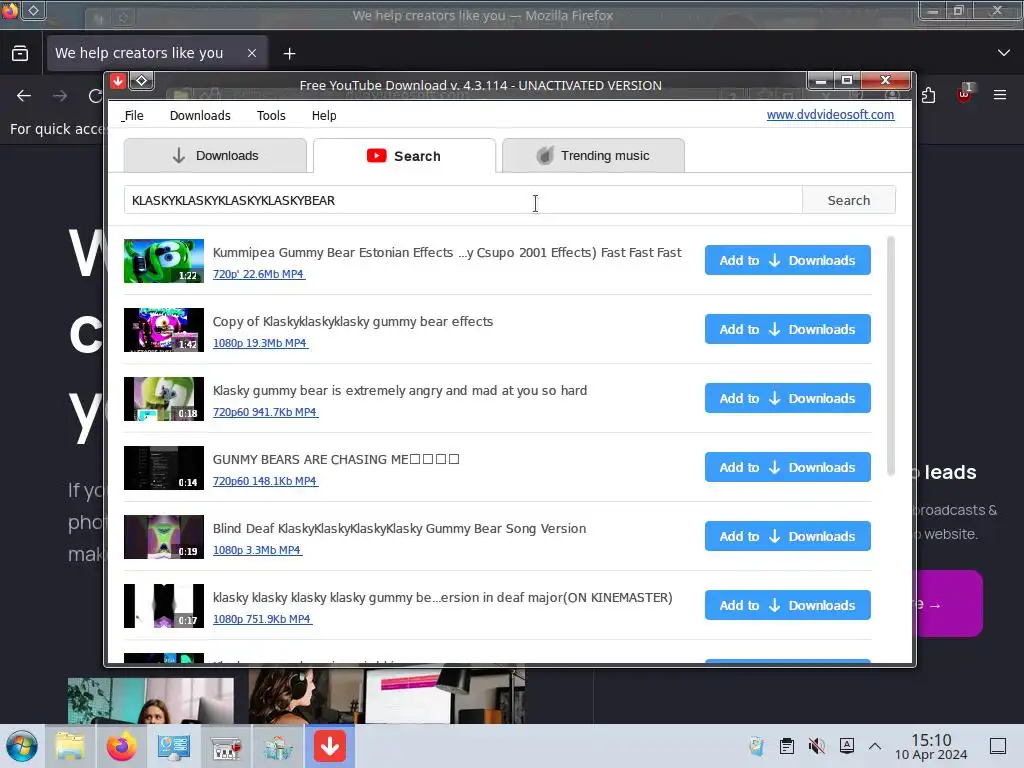The image size is (1024, 768).
Task: Choose 720p60 148.1Kb MP4 format link
Action: coord(265,481)
